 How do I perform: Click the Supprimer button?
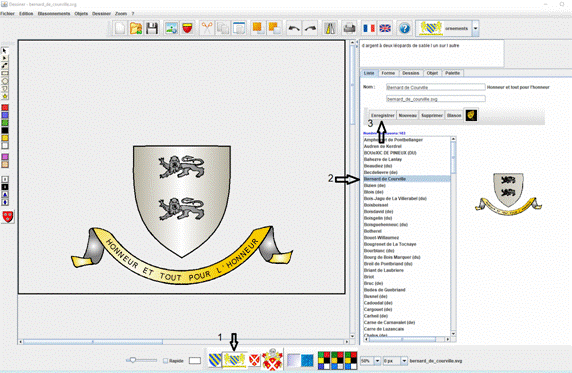[432, 115]
